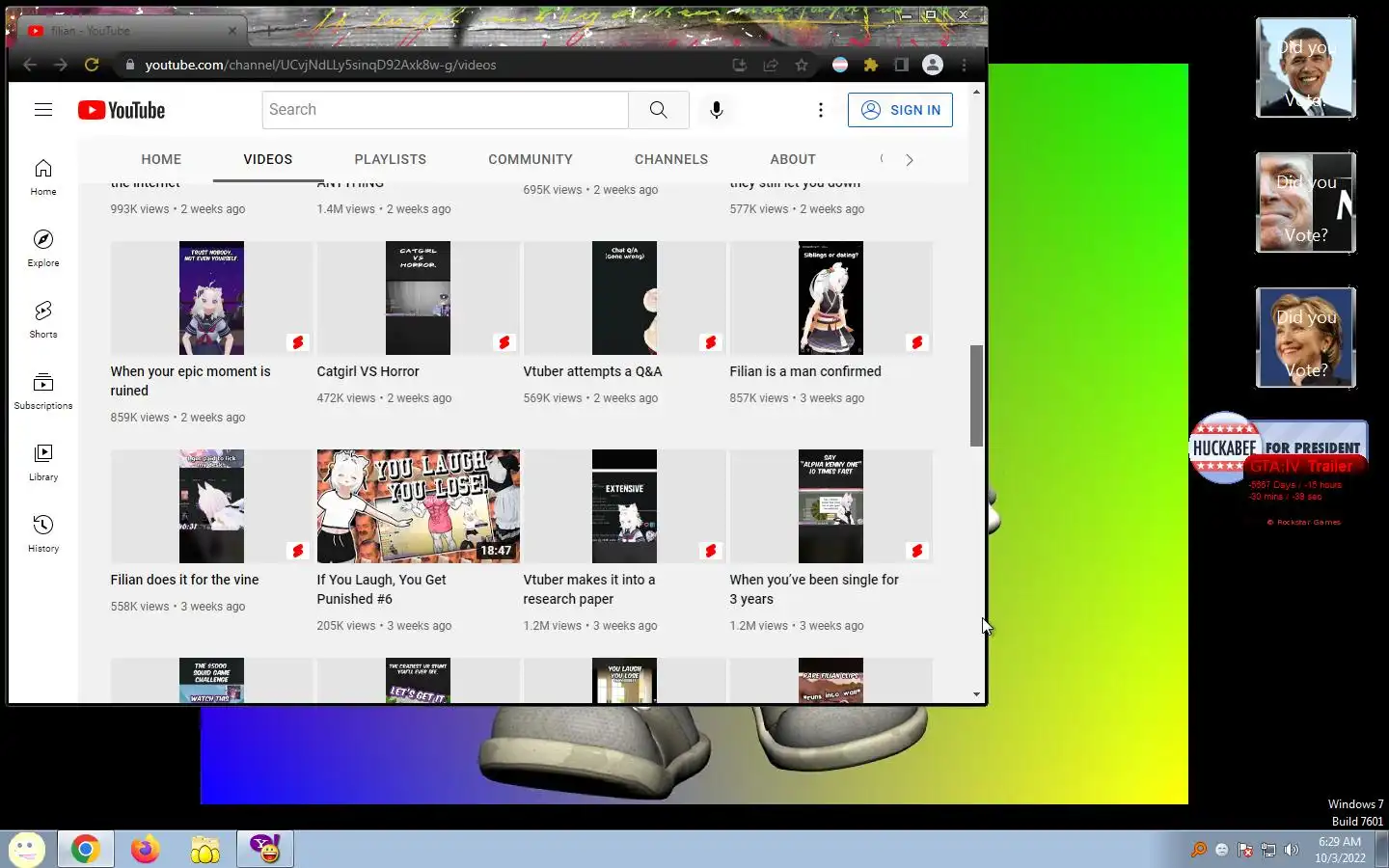Open History in the sidebar
This screenshot has height=868, width=1389.
pyautogui.click(x=43, y=534)
